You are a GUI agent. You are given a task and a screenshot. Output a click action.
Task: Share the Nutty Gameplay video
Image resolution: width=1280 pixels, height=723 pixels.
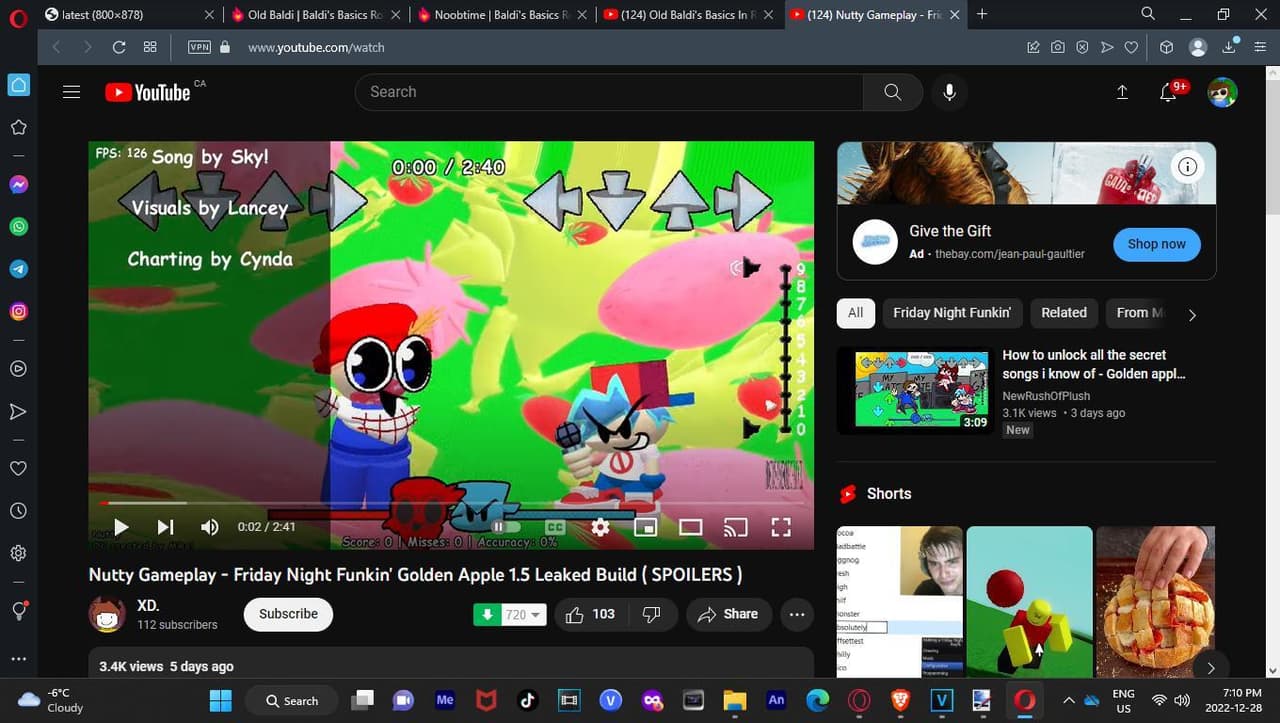[728, 614]
